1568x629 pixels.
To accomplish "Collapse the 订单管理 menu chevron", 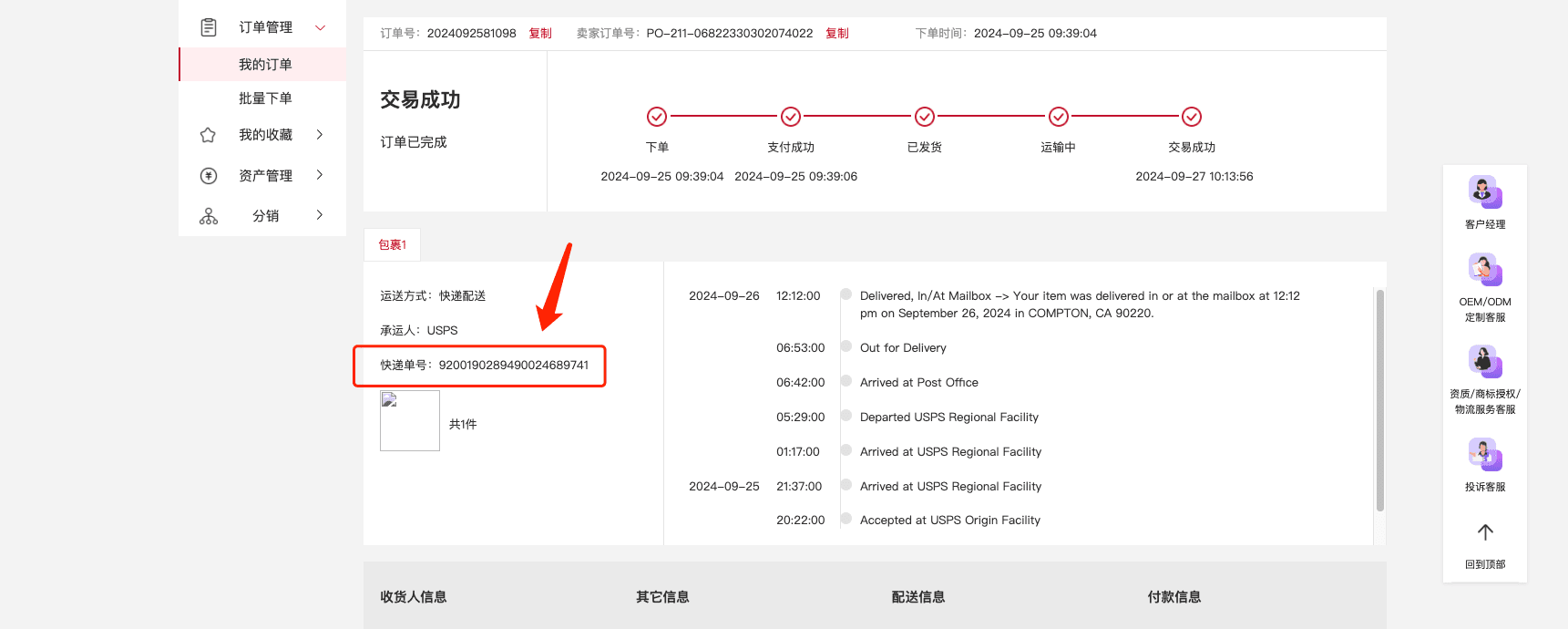I will [x=320, y=27].
